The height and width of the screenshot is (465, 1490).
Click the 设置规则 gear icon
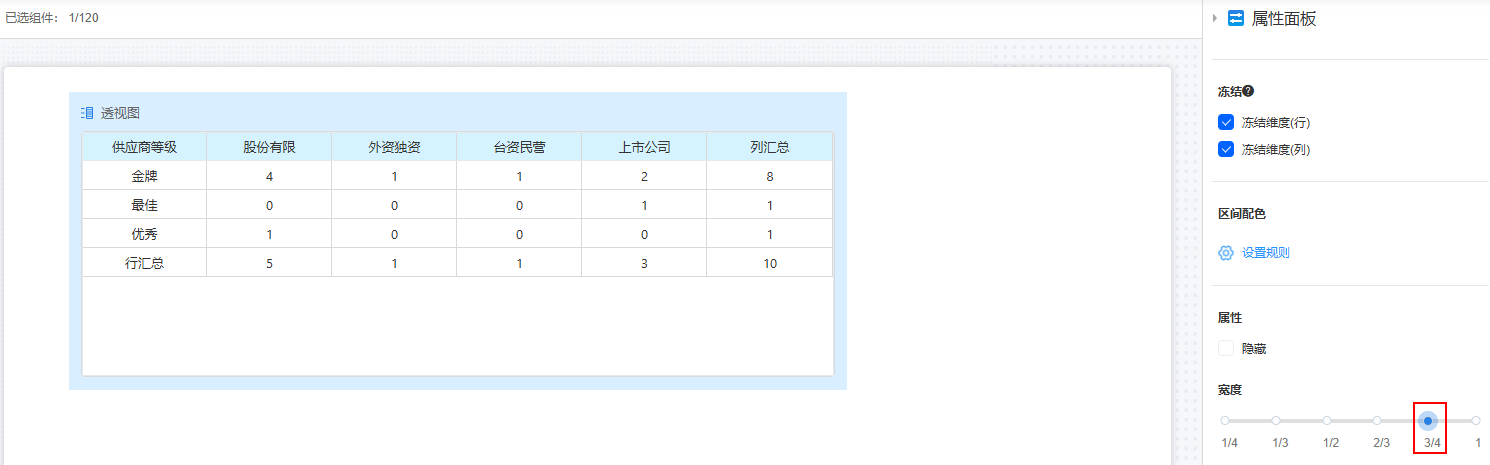(1226, 253)
